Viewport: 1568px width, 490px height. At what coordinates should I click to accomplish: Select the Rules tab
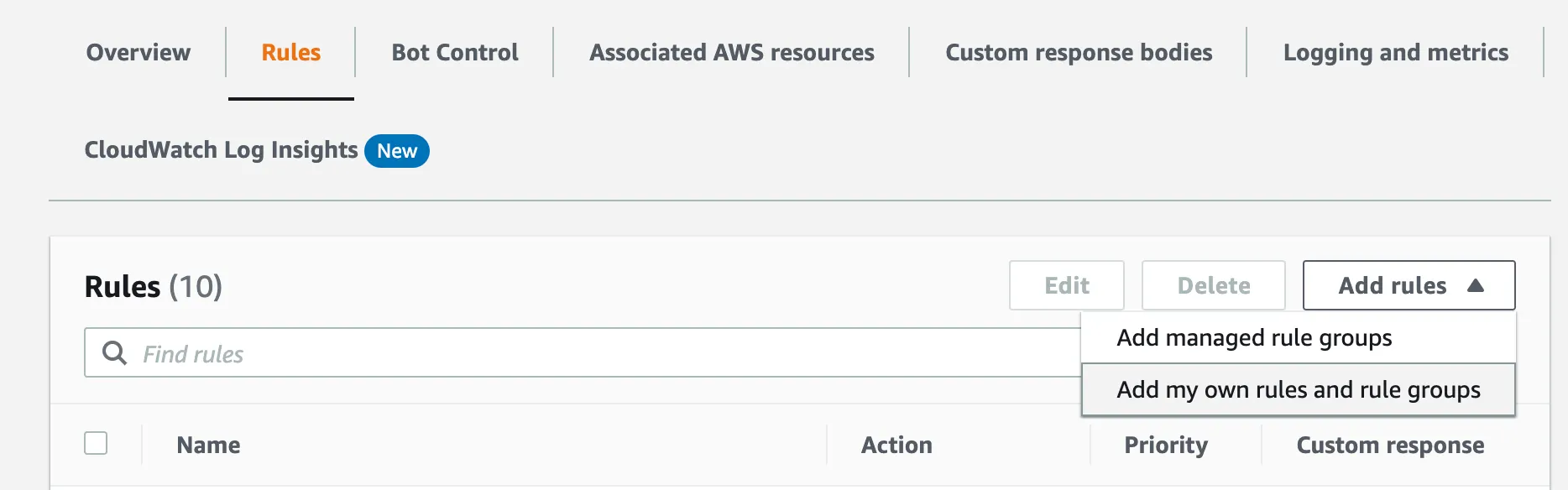point(291,53)
